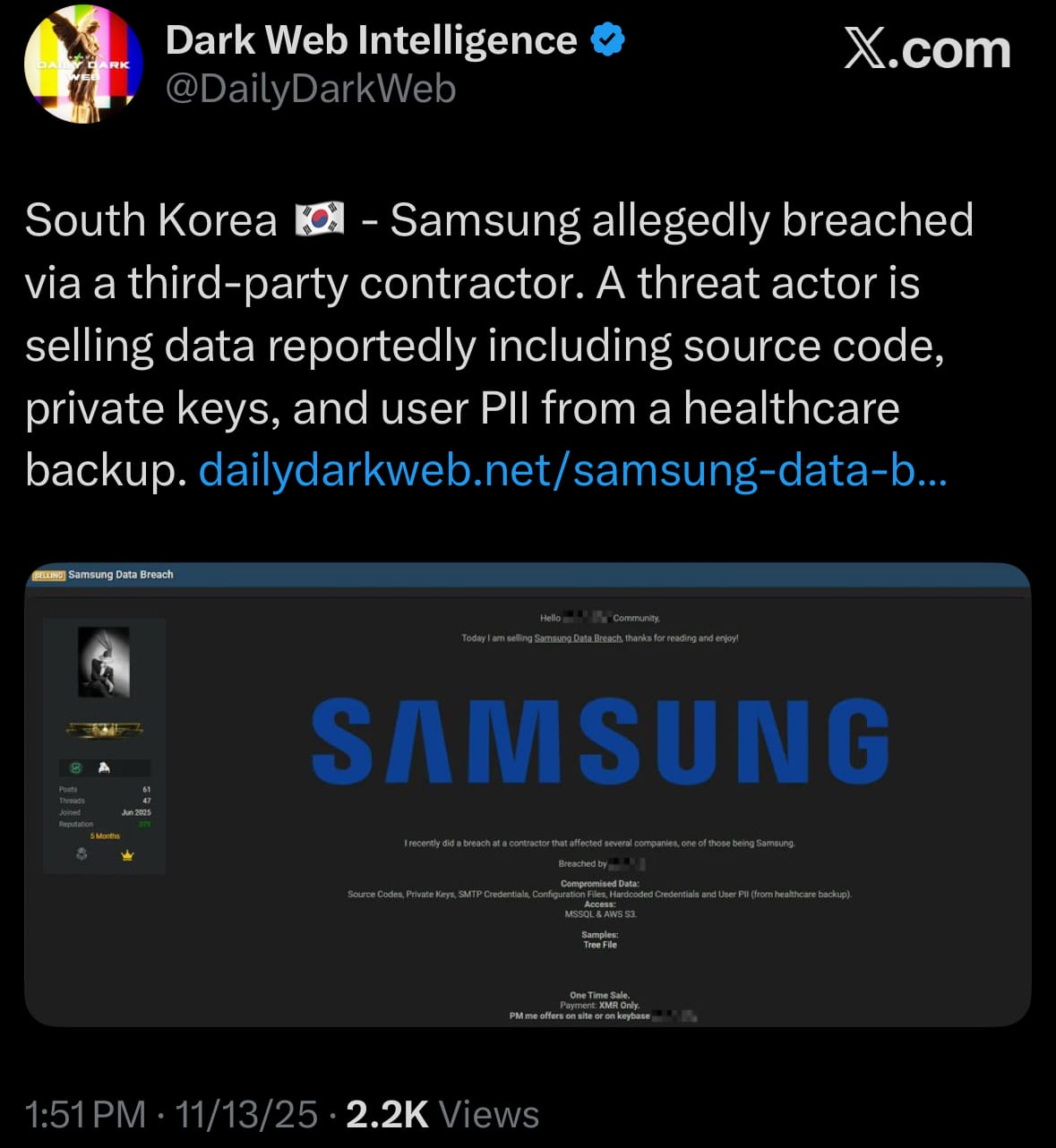
Task: Click the underlined Samsung Data Breach link
Action: tap(578, 638)
